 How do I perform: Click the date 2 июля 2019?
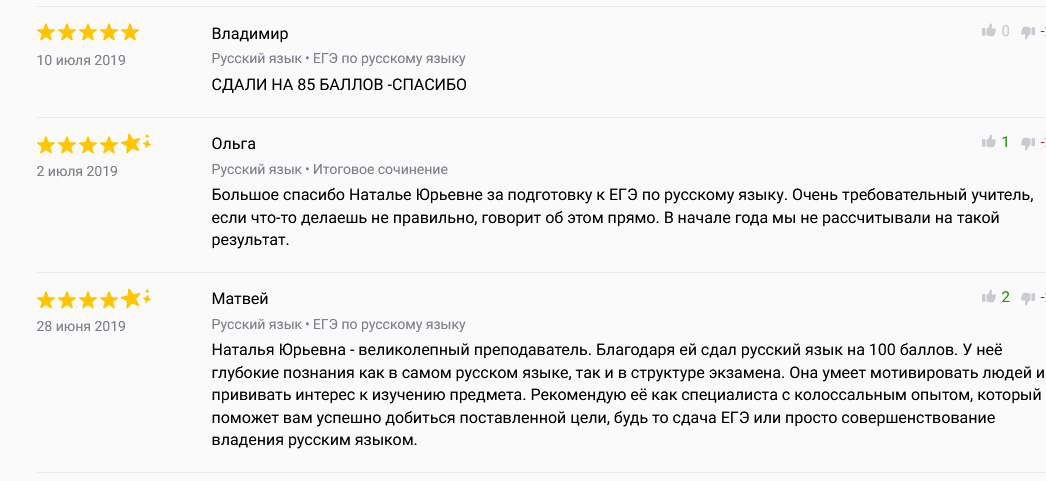[x=77, y=171]
